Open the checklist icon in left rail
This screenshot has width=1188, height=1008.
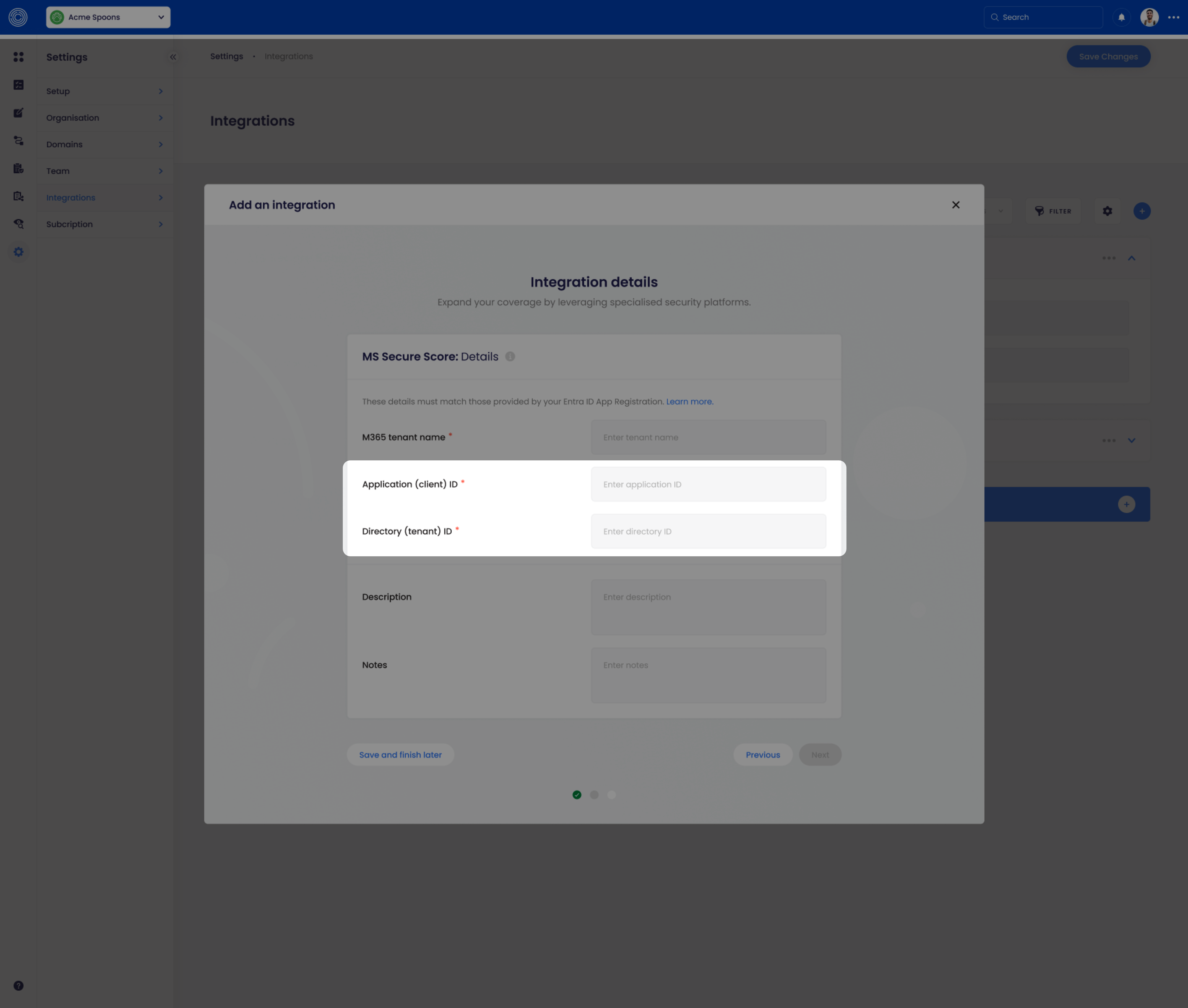[19, 84]
